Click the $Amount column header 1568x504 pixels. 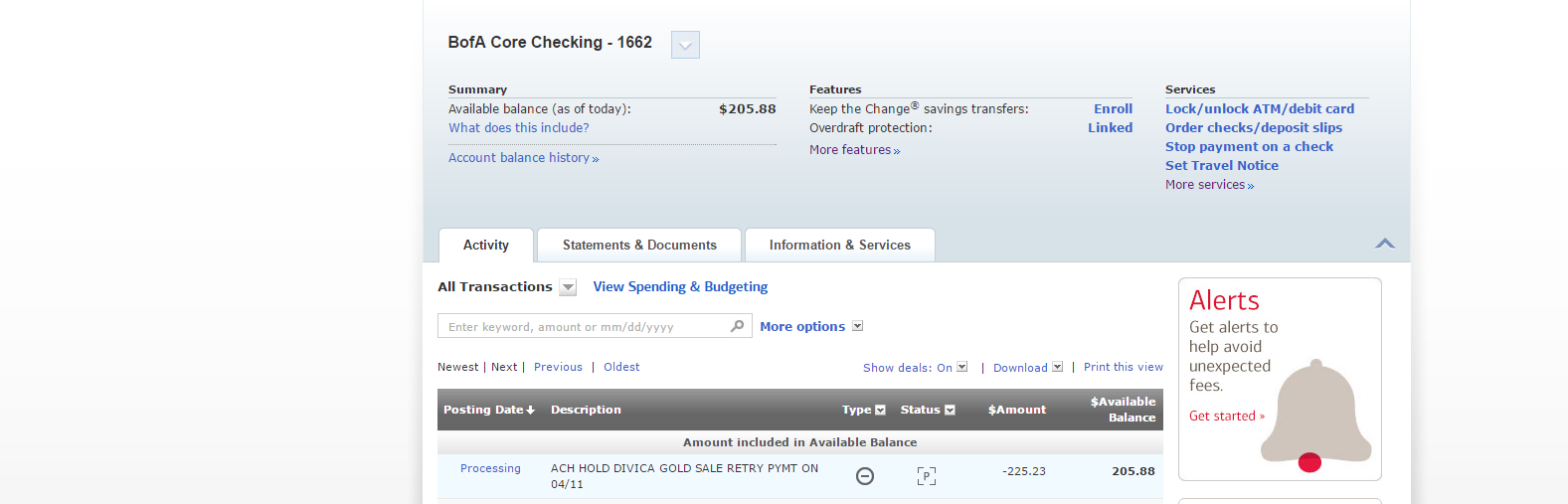[1016, 410]
